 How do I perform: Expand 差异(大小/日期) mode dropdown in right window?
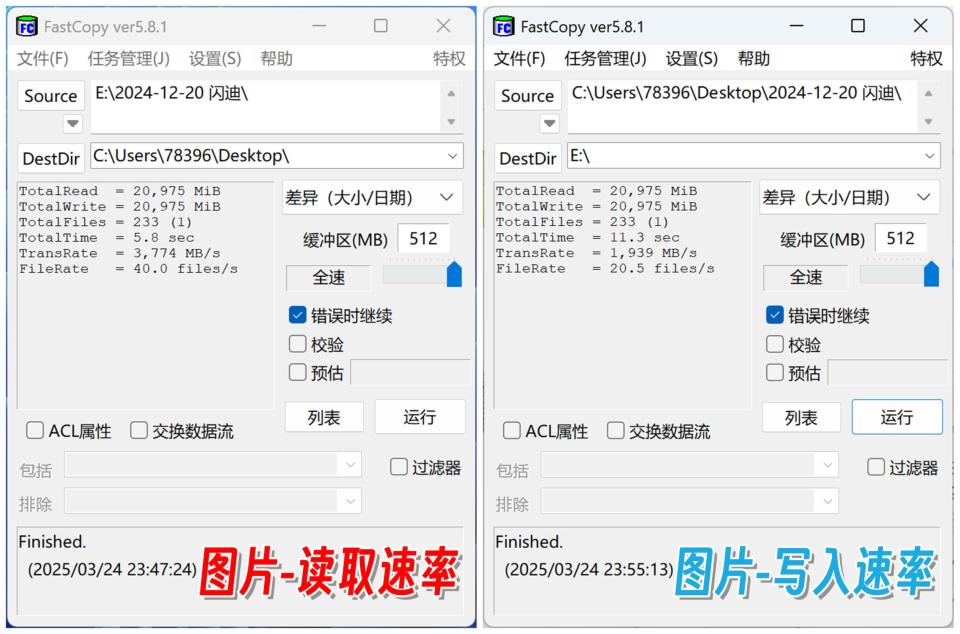coord(923,197)
